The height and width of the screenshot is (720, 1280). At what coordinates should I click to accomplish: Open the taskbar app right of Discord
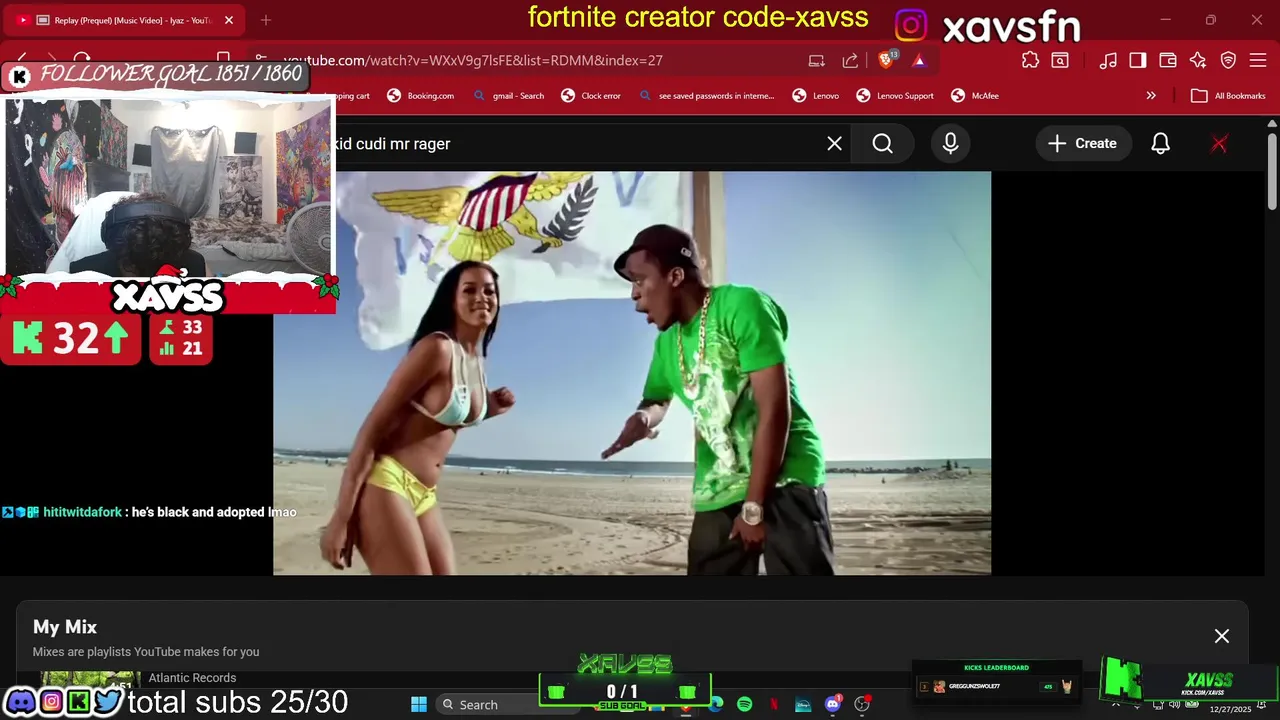point(862,704)
